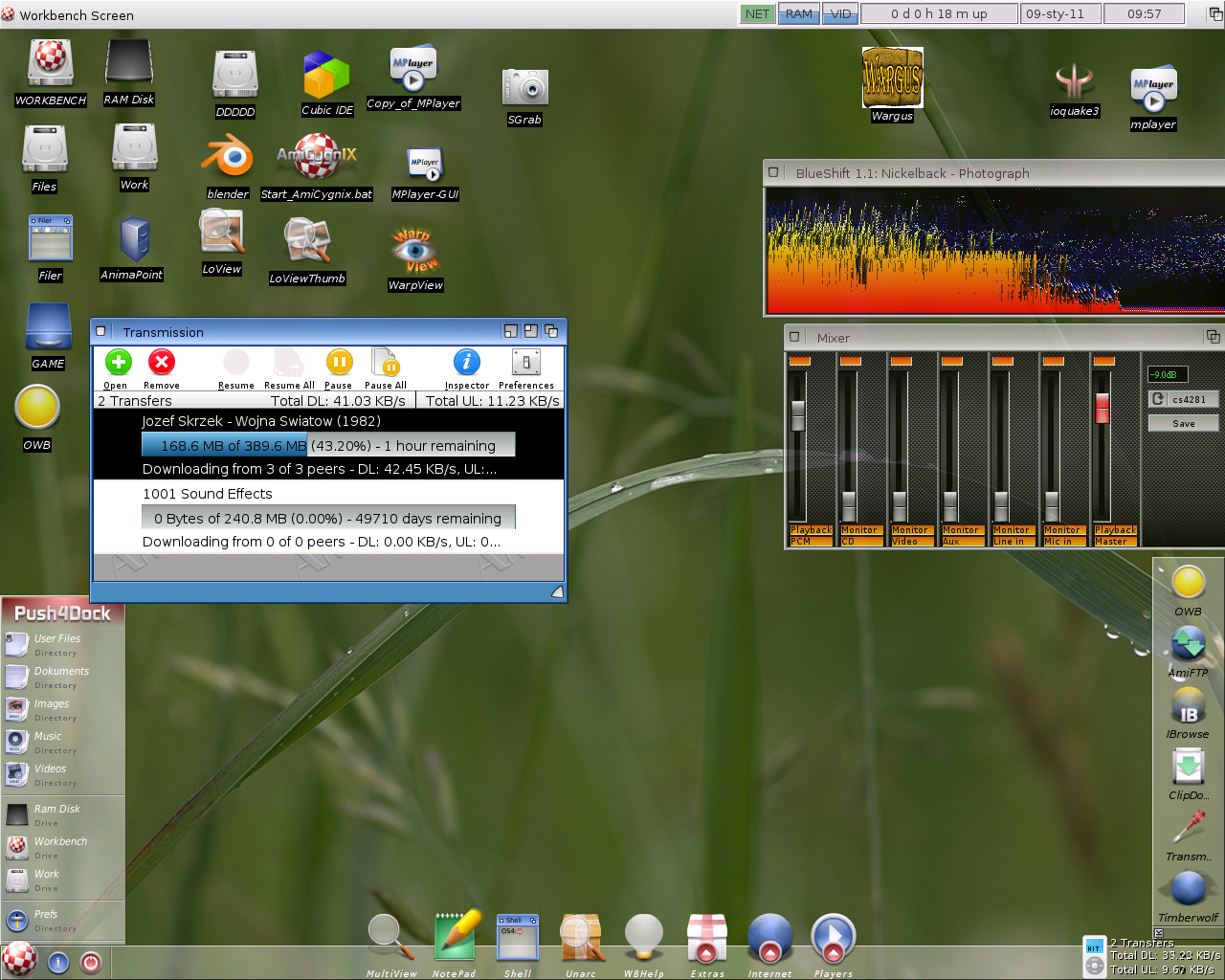Screen dimensions: 1225x980
Task: Click the RAM indicator in title bar
Action: [x=799, y=13]
